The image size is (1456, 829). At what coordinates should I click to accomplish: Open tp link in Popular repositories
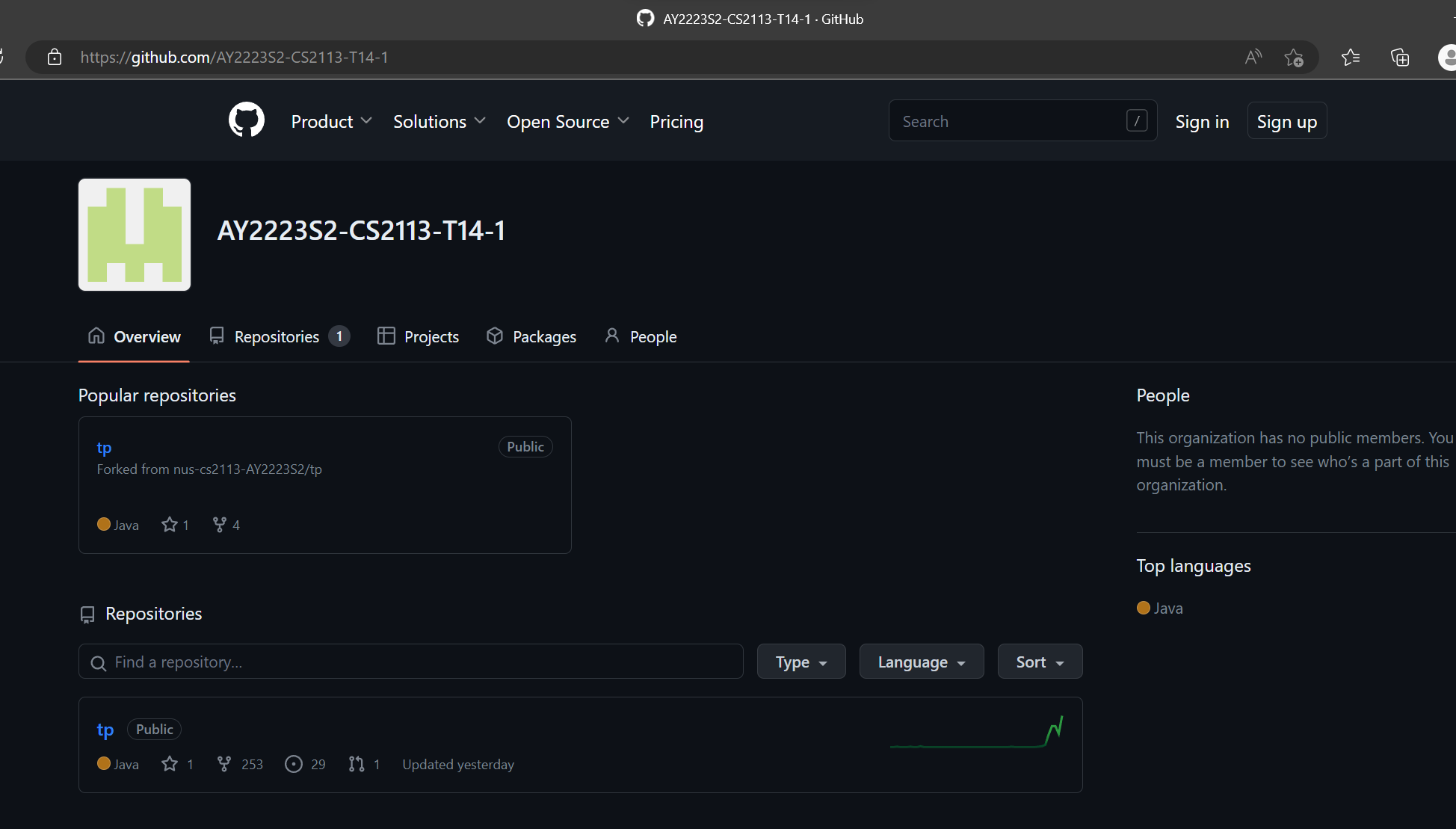pyautogui.click(x=104, y=448)
